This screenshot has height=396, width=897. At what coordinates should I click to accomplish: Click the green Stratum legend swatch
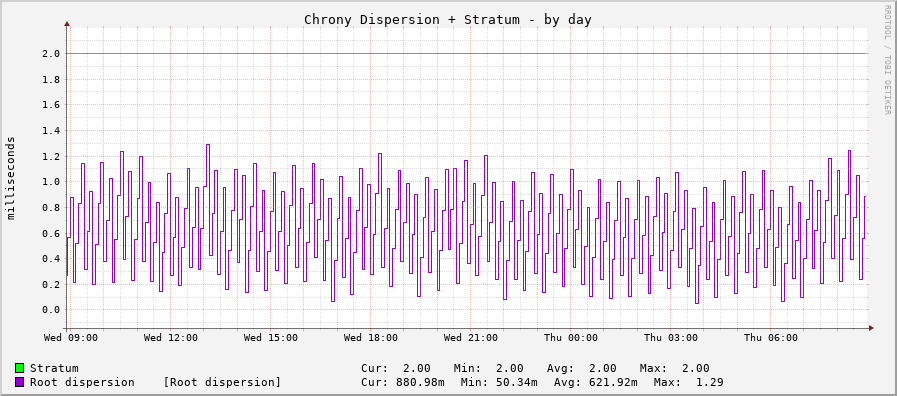[x=19, y=368]
